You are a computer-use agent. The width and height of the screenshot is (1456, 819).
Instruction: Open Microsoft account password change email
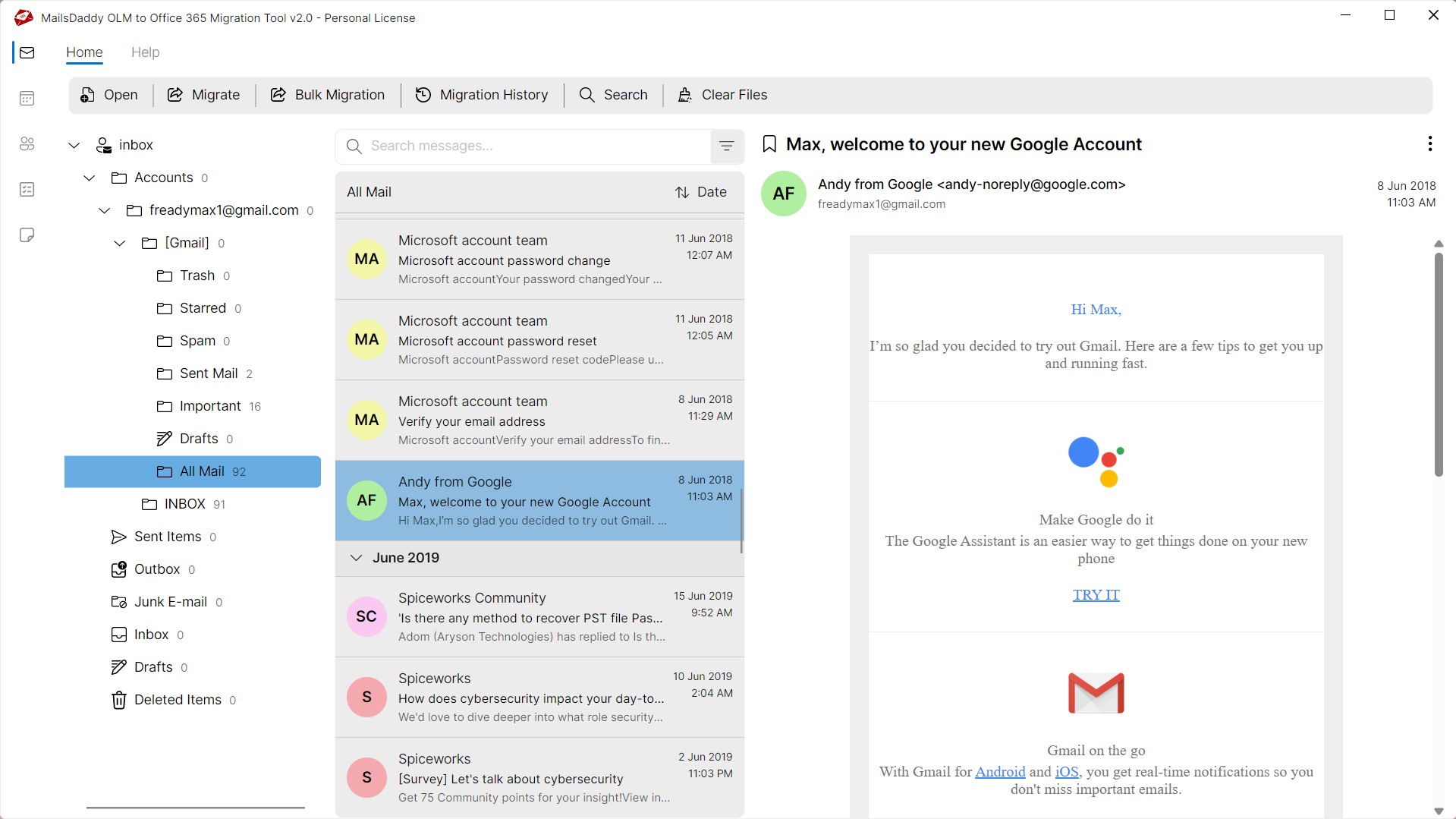click(539, 260)
